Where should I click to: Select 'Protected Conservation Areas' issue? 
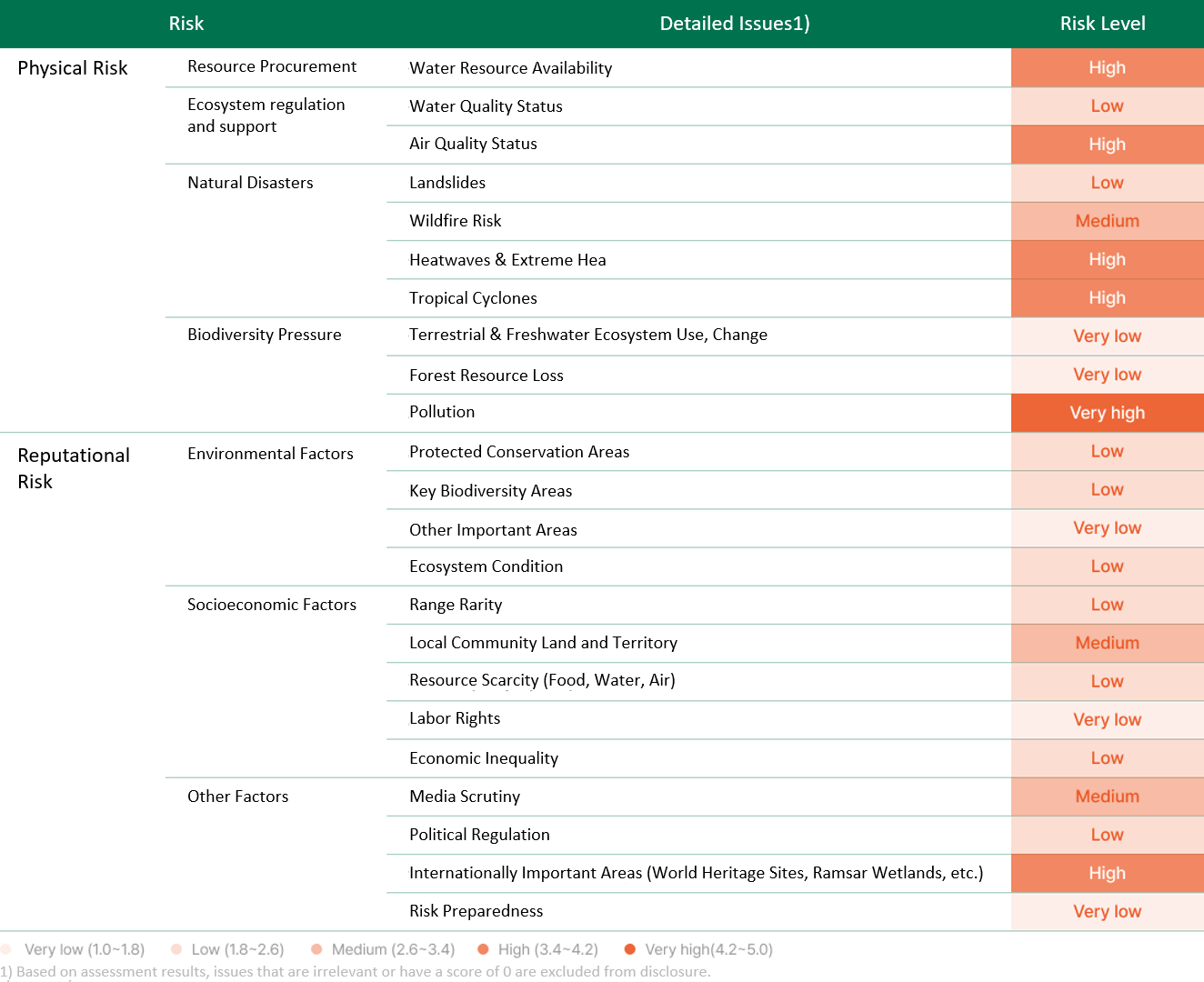[519, 452]
